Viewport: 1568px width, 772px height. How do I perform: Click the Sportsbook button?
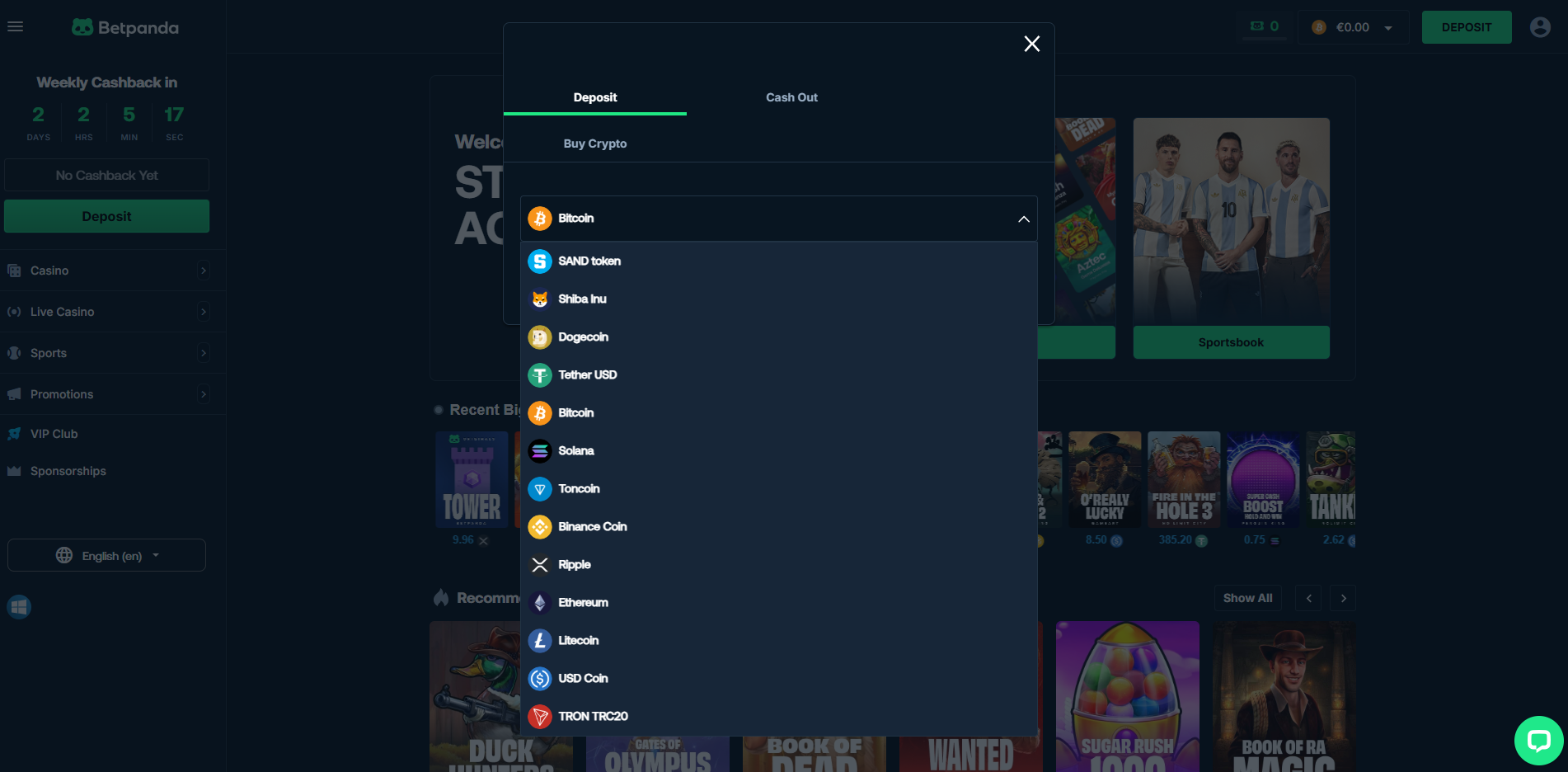[x=1231, y=342]
